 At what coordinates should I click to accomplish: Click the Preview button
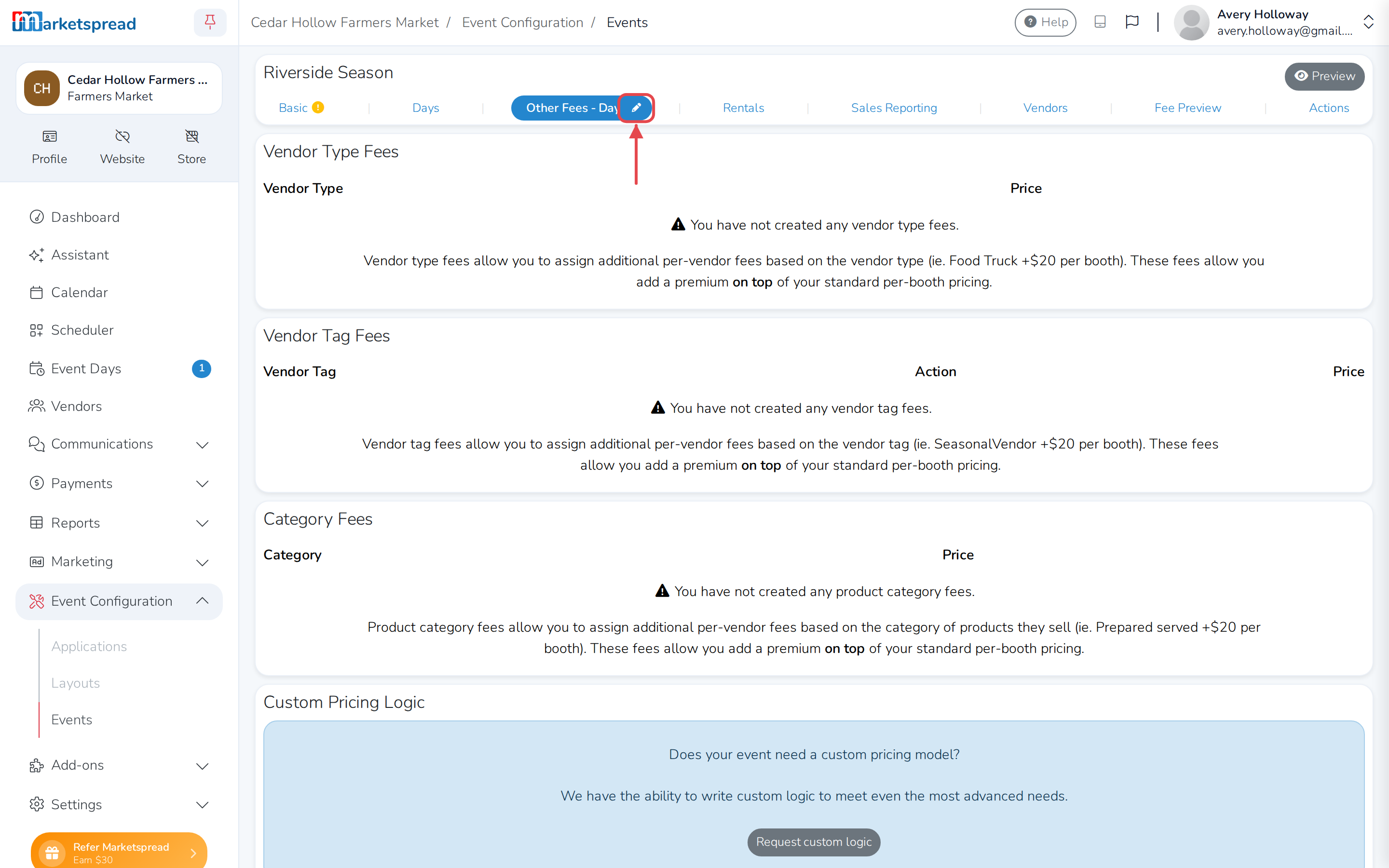point(1324,76)
